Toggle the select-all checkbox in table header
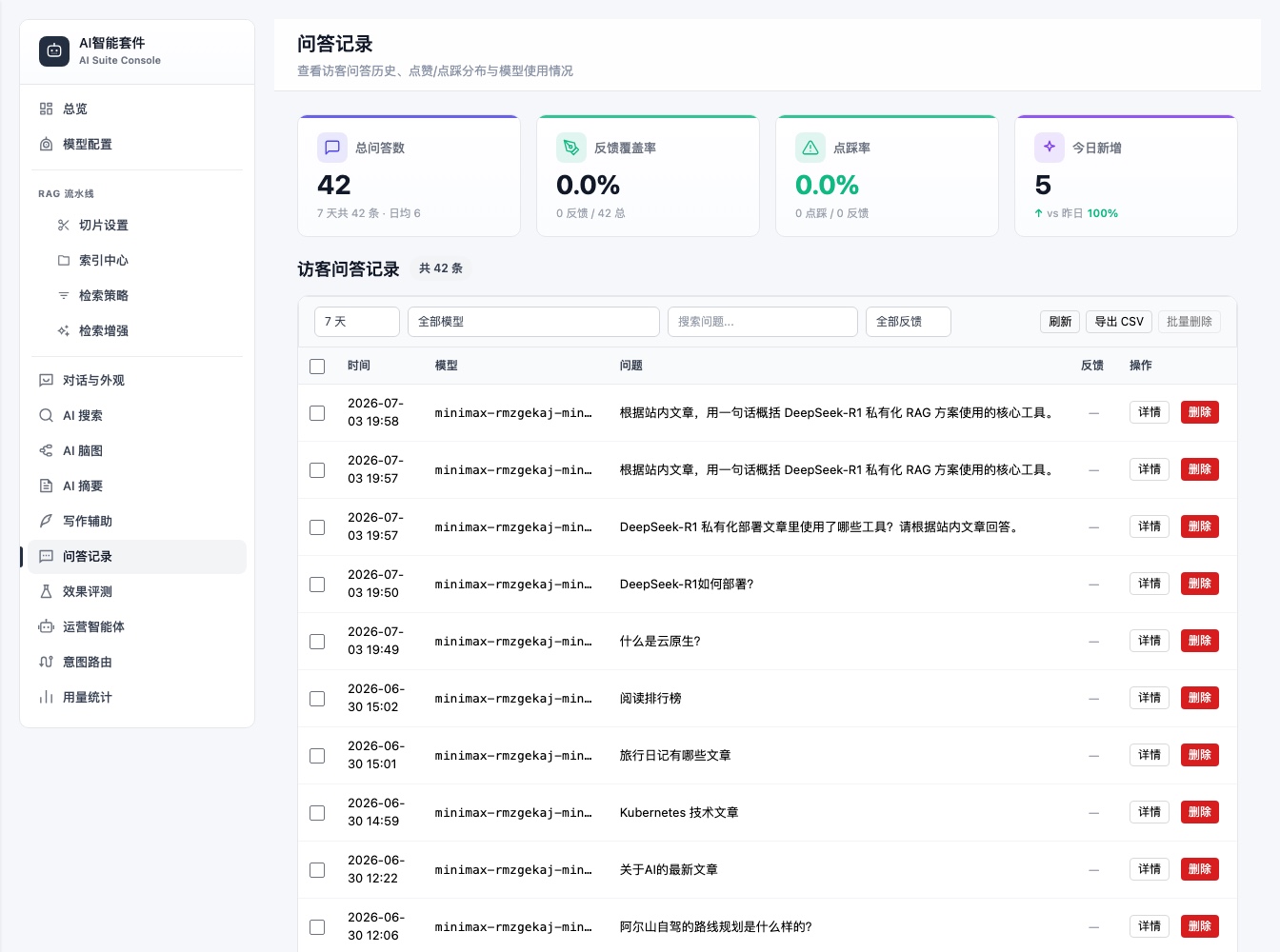Screen dimensions: 1280x952 [x=317, y=367]
